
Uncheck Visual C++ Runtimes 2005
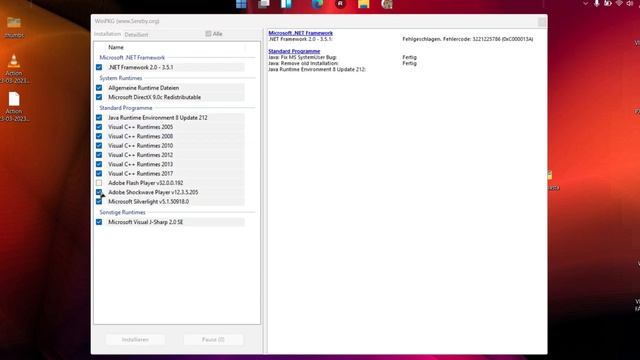pyautogui.click(x=99, y=127)
